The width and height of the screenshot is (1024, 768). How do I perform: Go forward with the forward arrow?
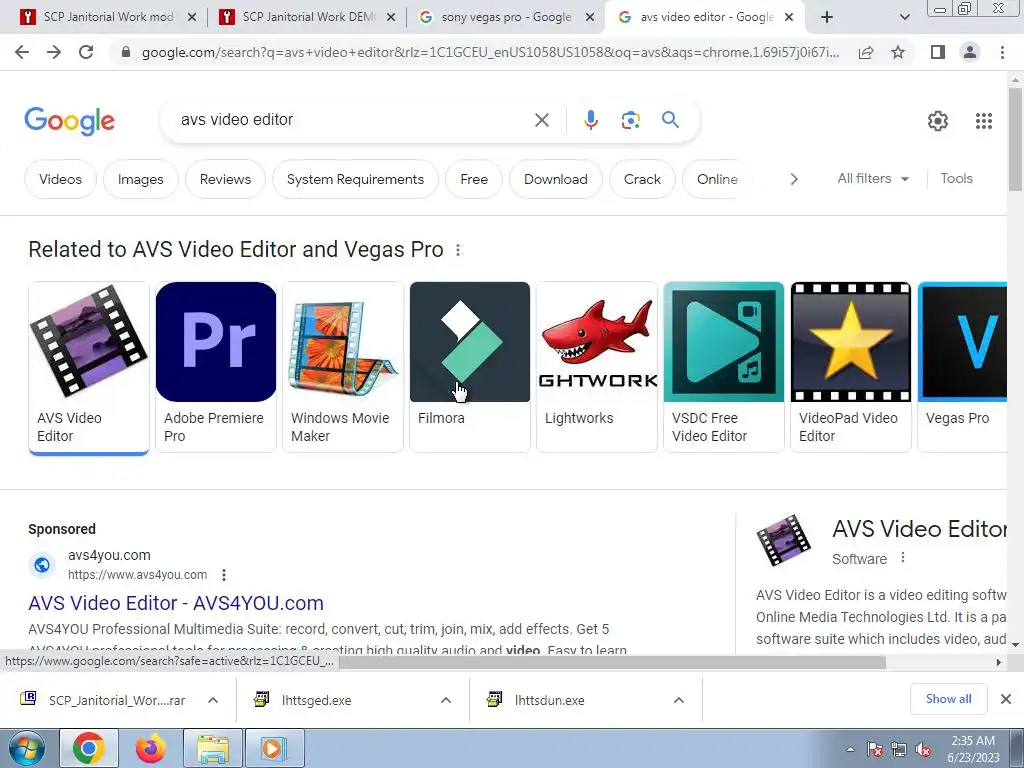(54, 52)
